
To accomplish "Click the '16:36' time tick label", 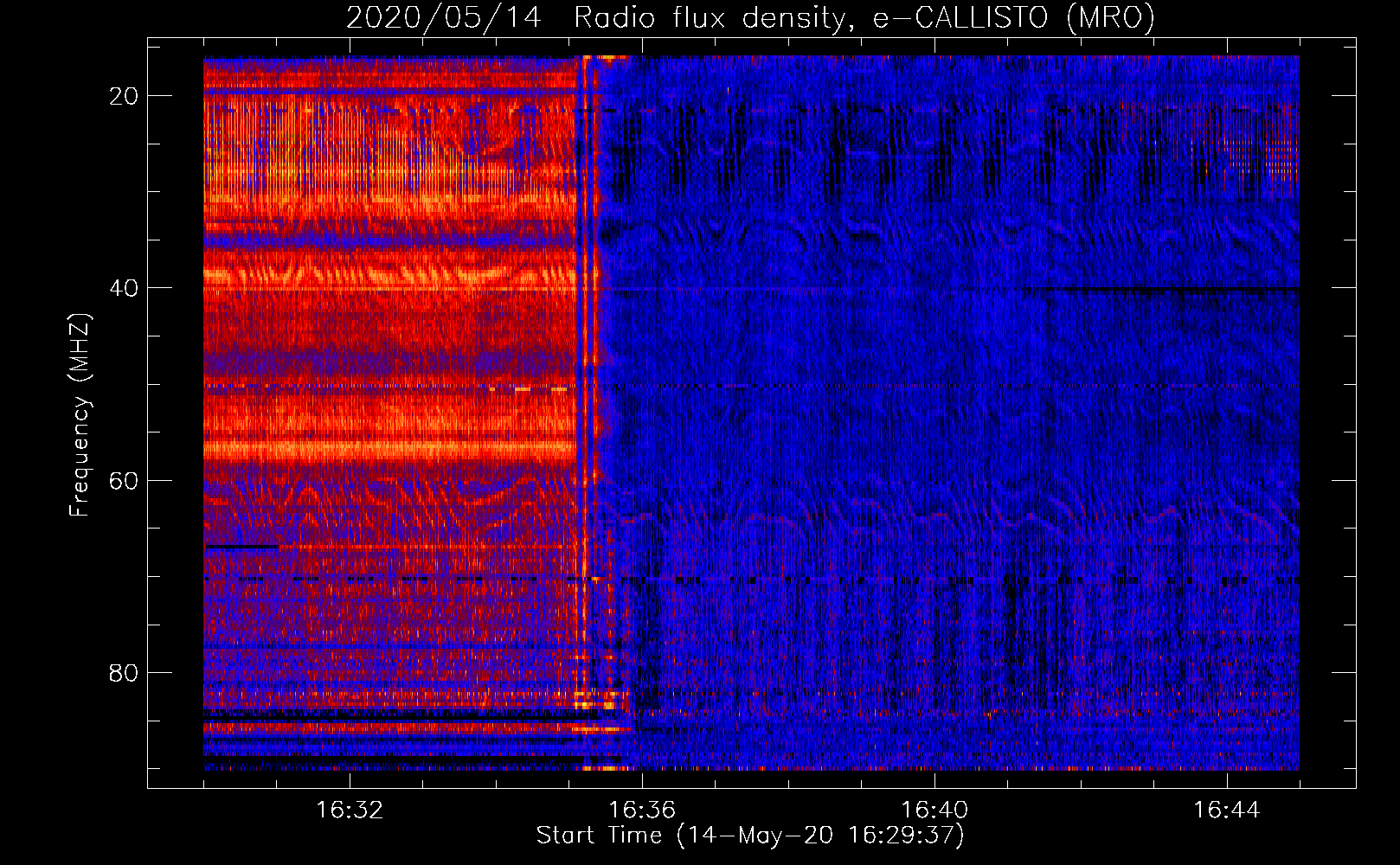I will [642, 811].
